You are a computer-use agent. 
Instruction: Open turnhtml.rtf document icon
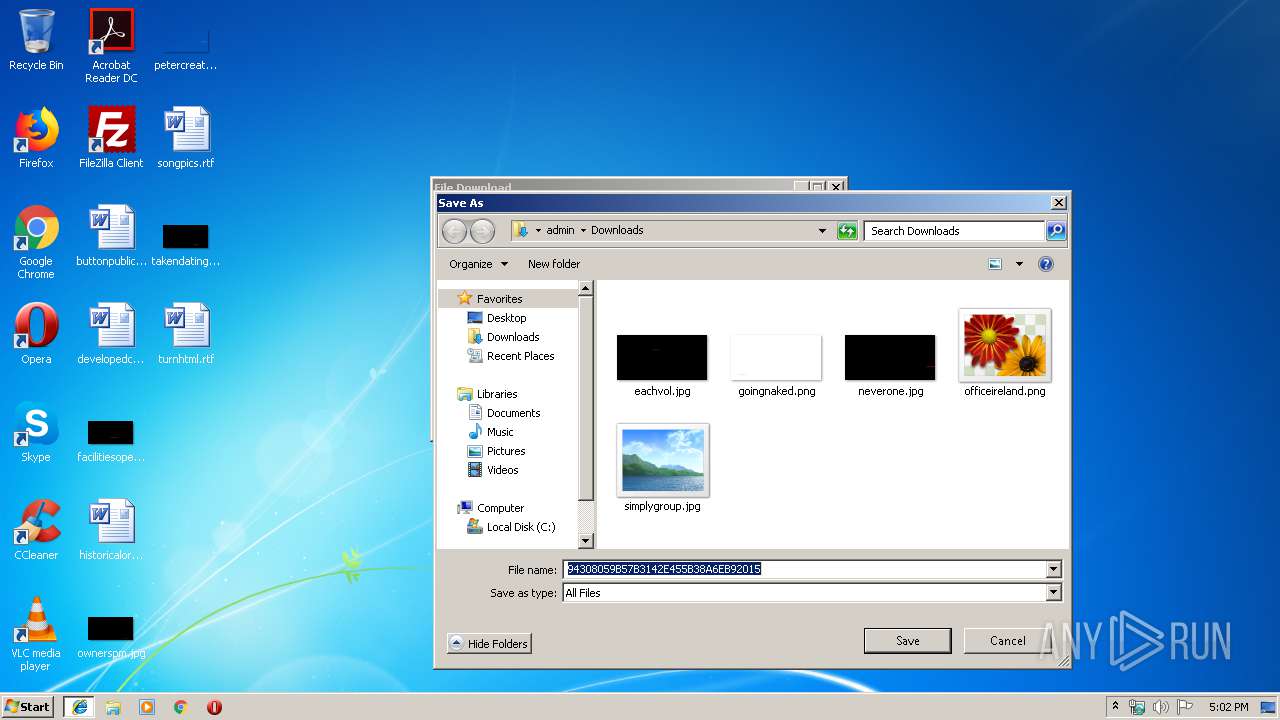point(186,334)
